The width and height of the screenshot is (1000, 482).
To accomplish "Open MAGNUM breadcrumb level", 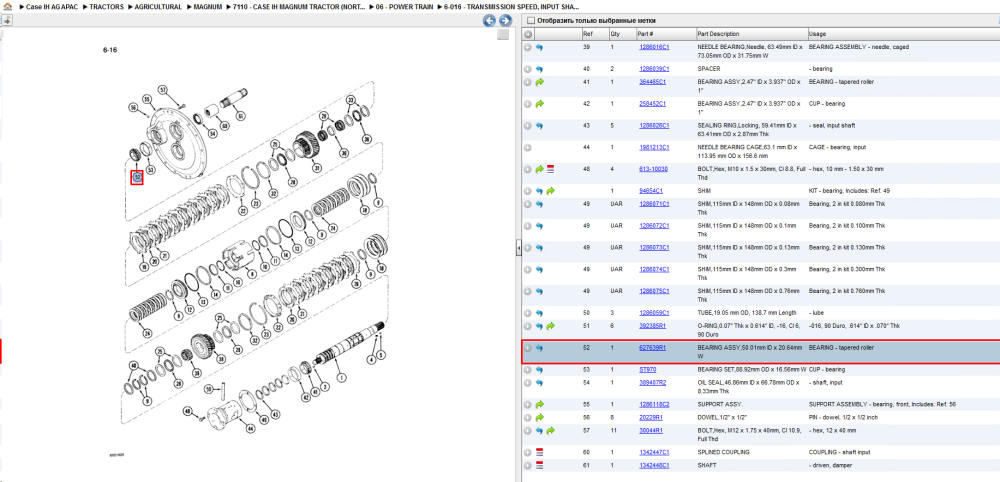I will pyautogui.click(x=207, y=6).
